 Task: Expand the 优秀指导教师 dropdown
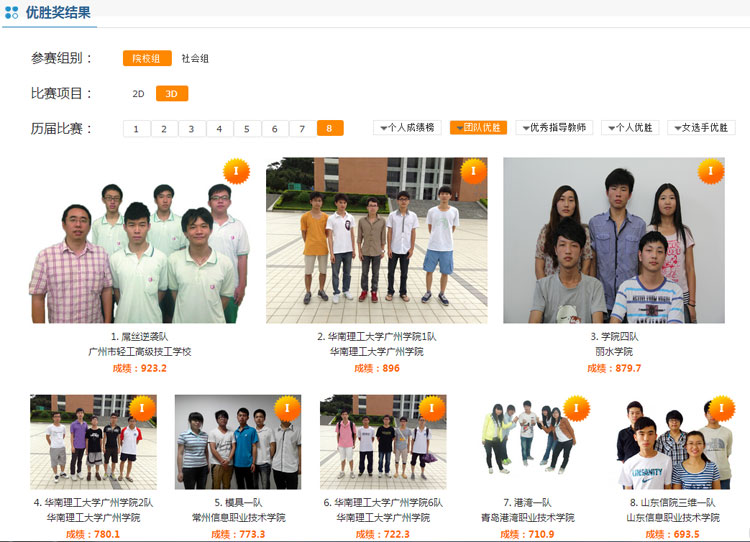point(554,128)
